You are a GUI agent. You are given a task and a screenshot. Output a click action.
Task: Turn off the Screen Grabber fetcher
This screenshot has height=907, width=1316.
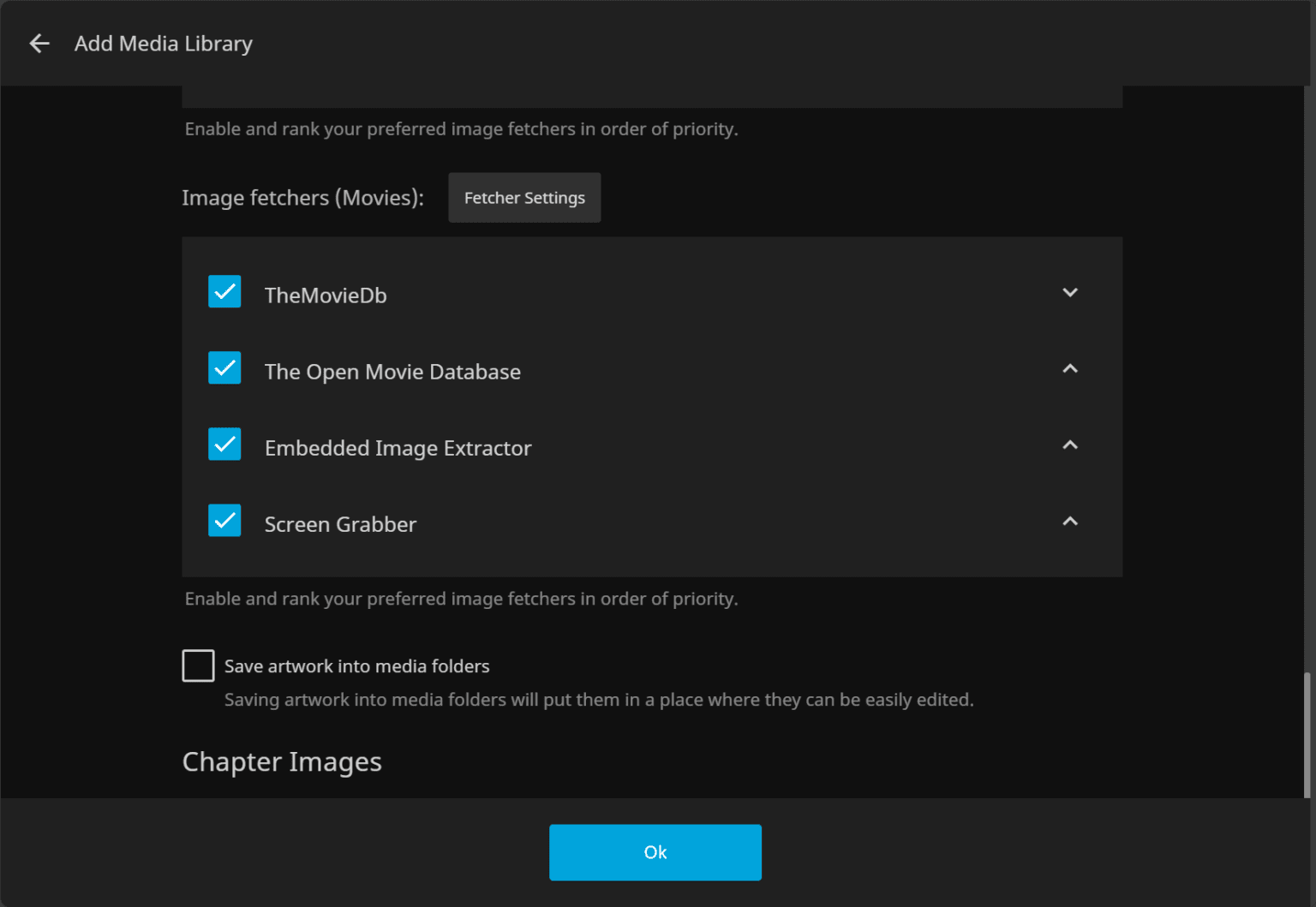point(224,520)
